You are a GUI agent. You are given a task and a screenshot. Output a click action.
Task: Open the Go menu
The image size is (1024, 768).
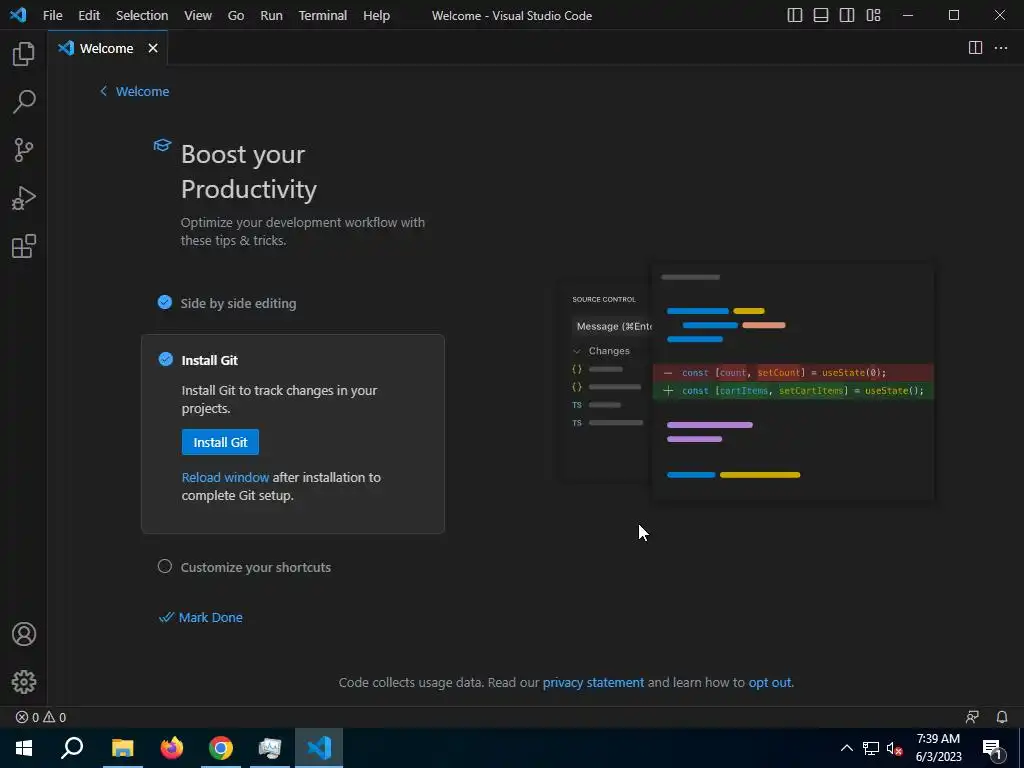[236, 15]
